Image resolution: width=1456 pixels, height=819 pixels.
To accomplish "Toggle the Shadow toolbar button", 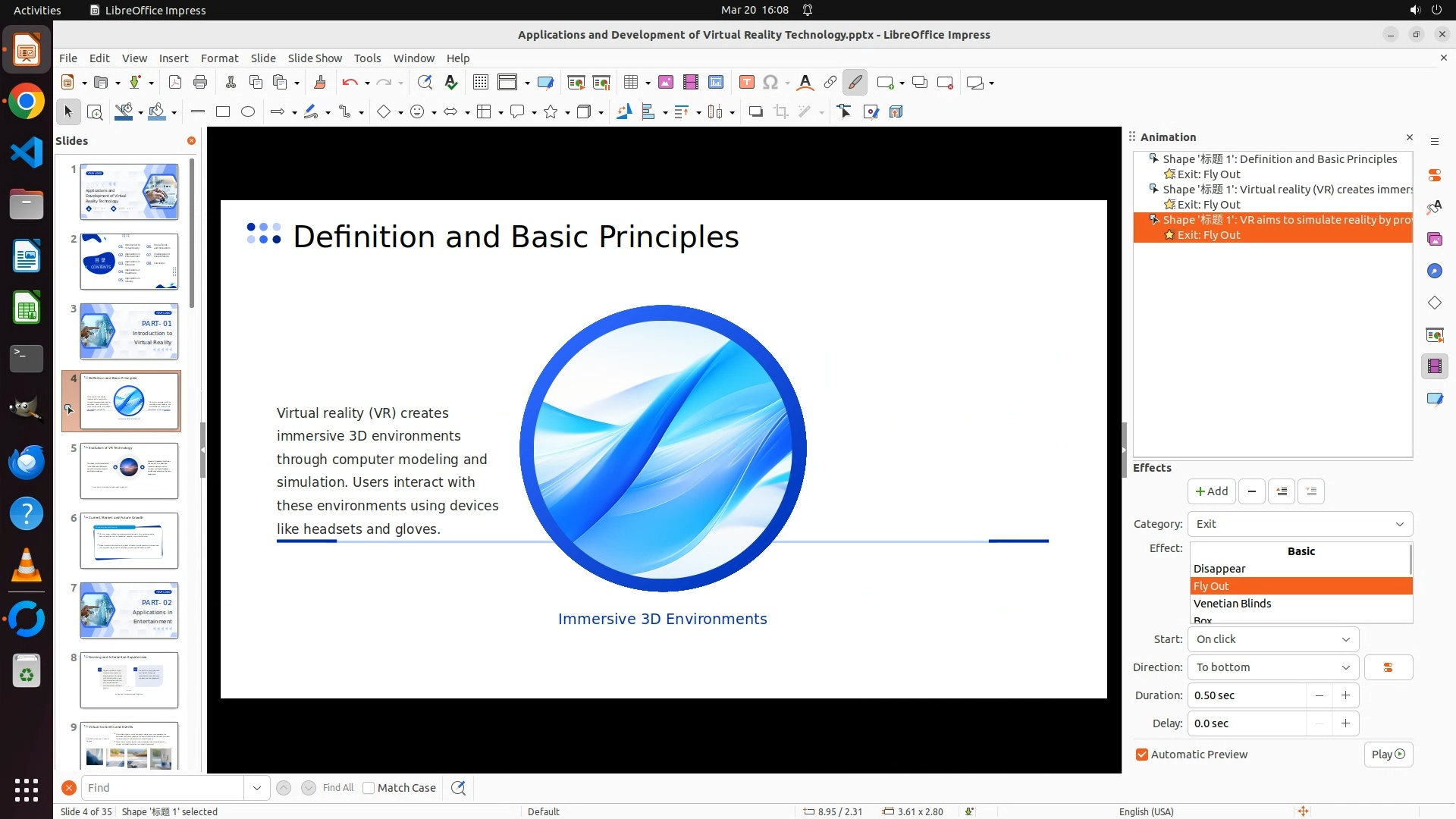I will pyautogui.click(x=755, y=112).
